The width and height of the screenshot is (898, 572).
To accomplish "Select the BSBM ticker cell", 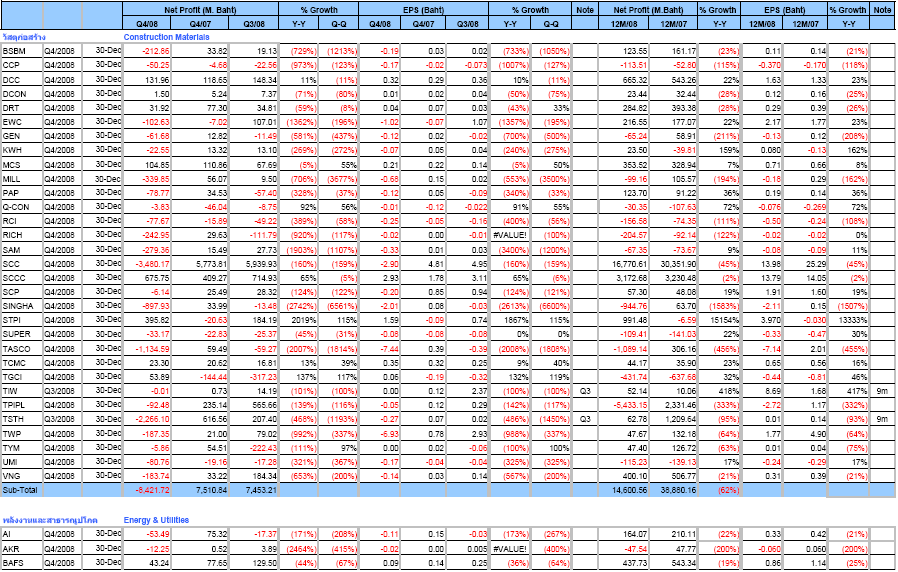I will click(x=22, y=51).
